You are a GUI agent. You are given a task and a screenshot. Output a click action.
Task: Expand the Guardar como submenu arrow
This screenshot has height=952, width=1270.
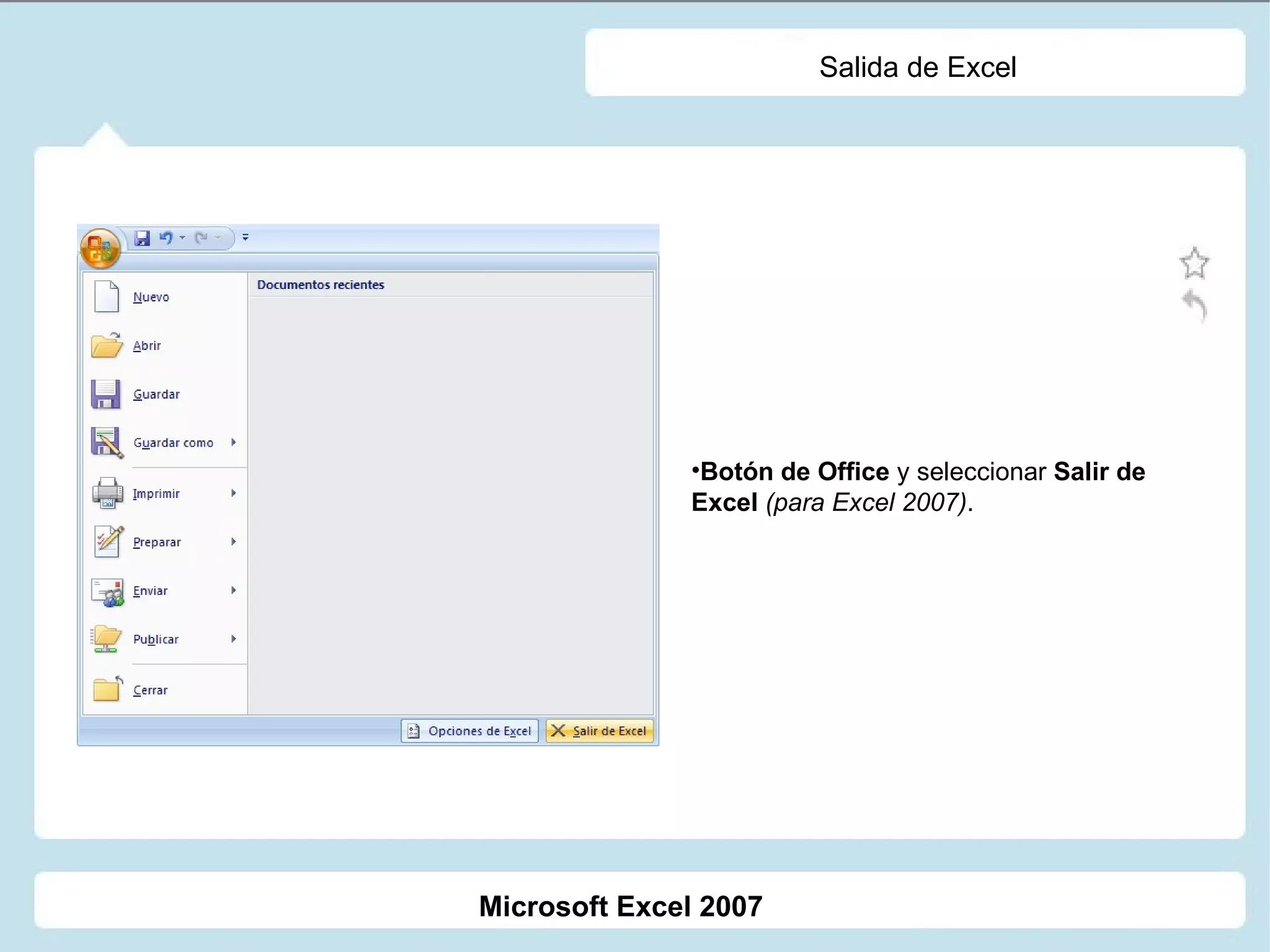pyautogui.click(x=234, y=442)
